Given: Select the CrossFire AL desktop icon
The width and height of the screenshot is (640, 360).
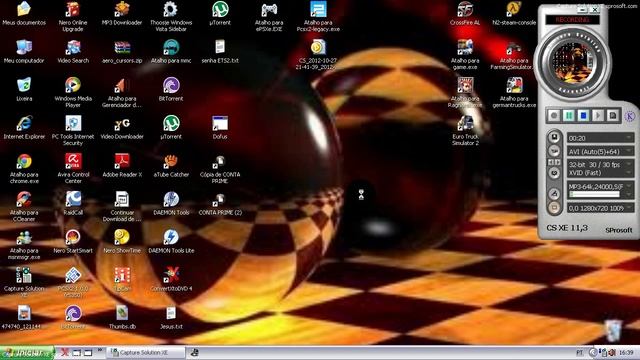Looking at the screenshot, I should 465,14.
